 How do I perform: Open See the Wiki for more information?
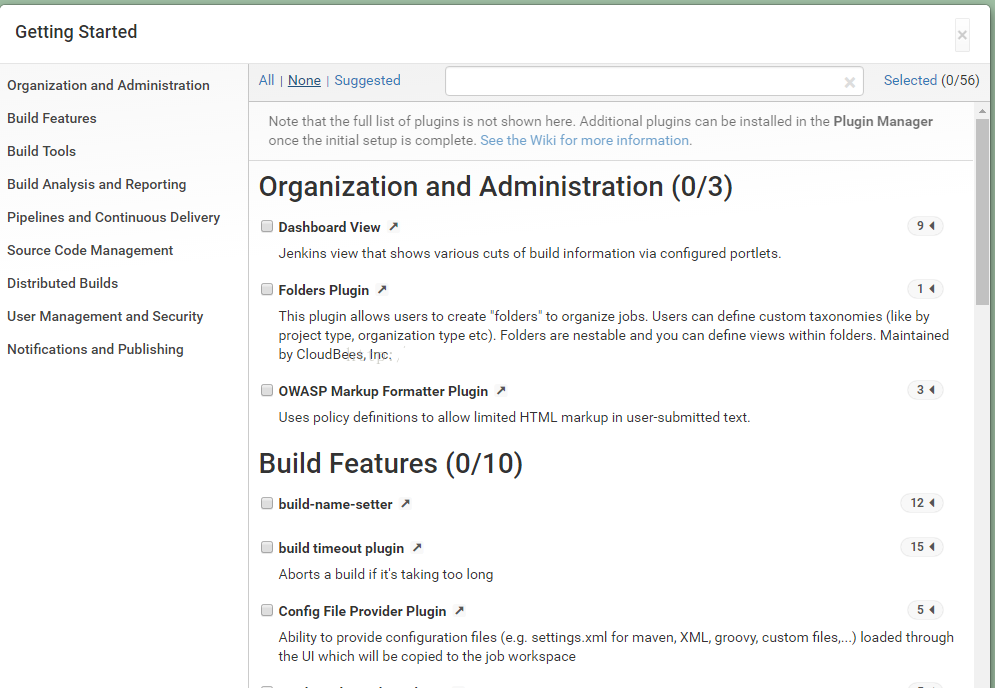click(586, 140)
